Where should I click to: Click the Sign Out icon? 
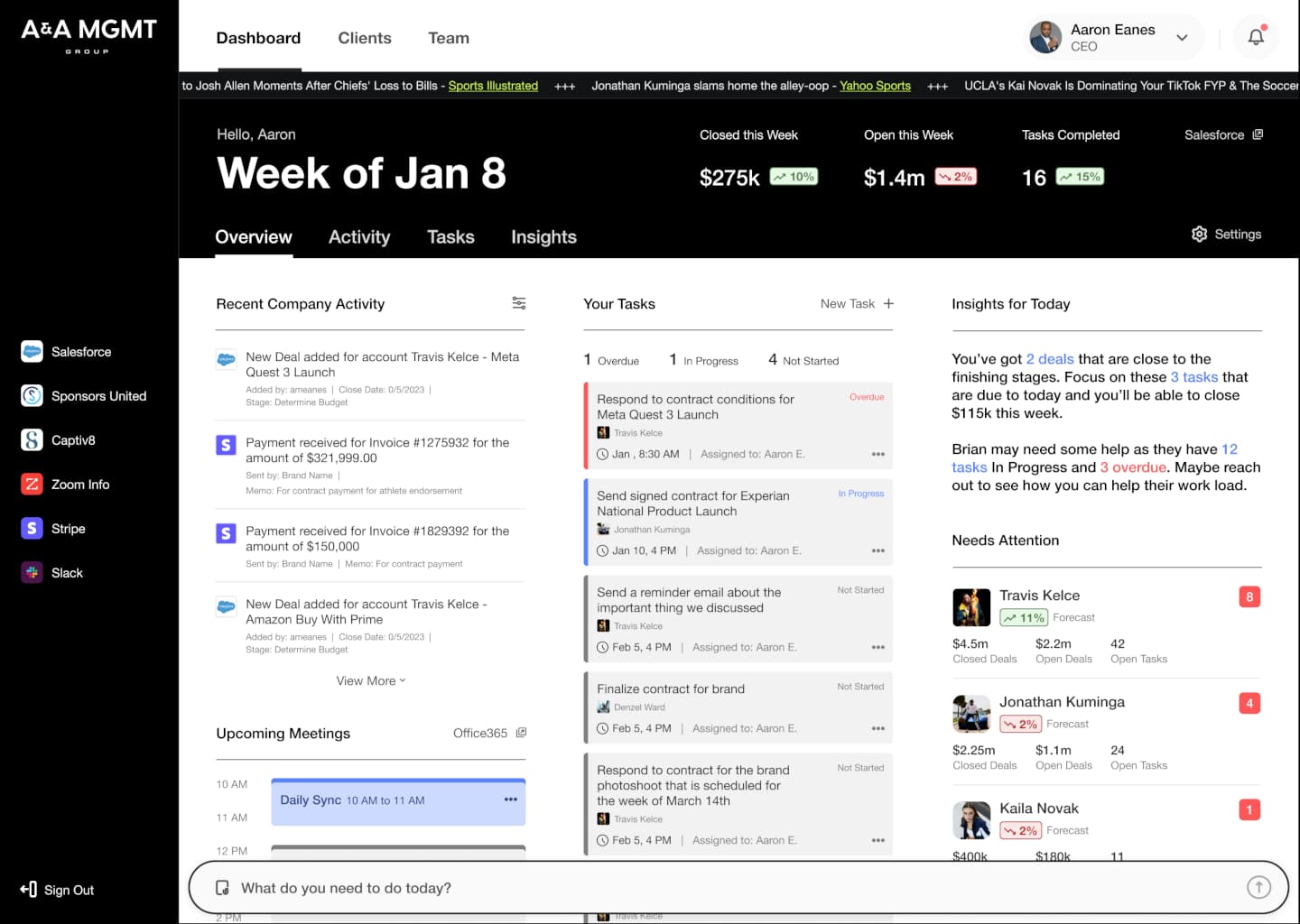tap(29, 890)
